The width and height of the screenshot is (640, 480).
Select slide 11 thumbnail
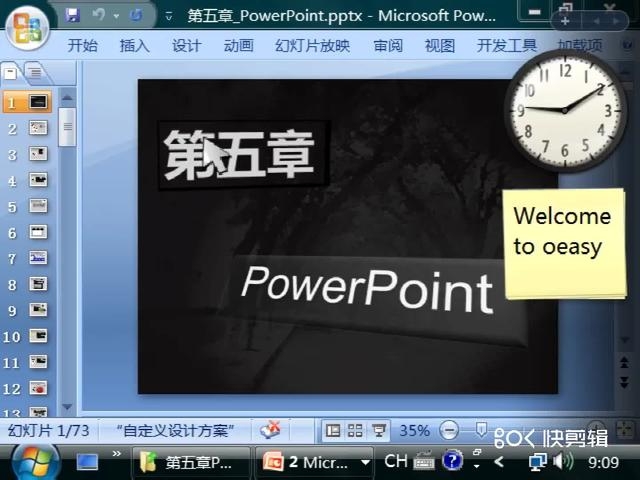pos(38,362)
